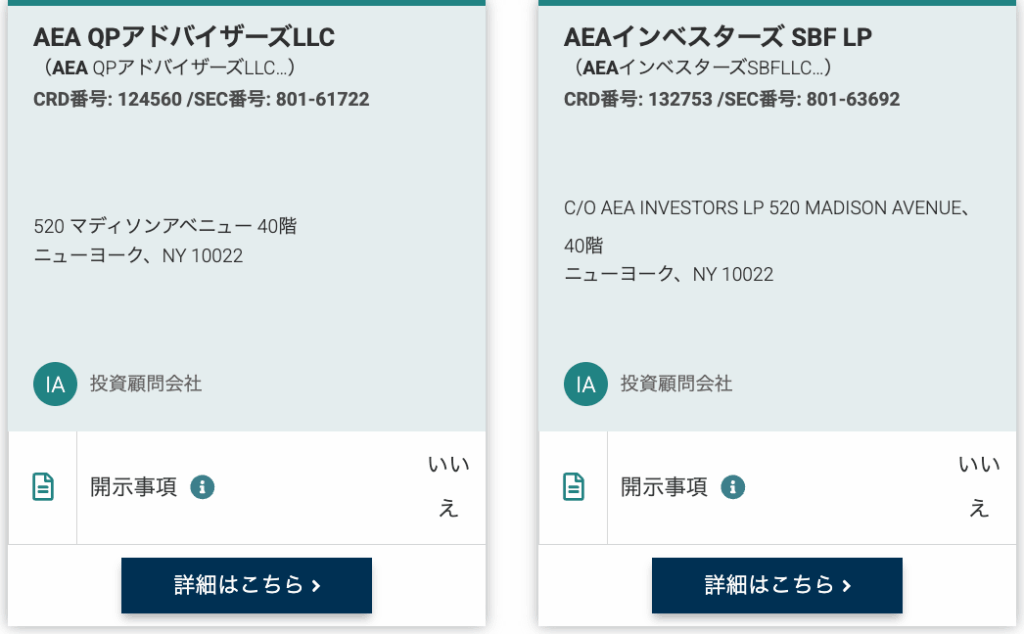Click いいえ disclosure value on left card
This screenshot has height=634, width=1024.
pos(450,487)
